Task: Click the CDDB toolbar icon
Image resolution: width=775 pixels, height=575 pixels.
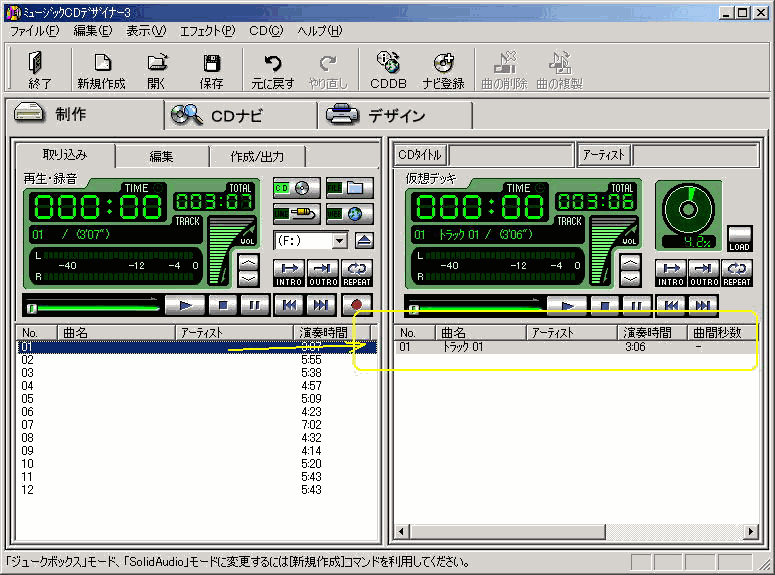Action: point(387,70)
